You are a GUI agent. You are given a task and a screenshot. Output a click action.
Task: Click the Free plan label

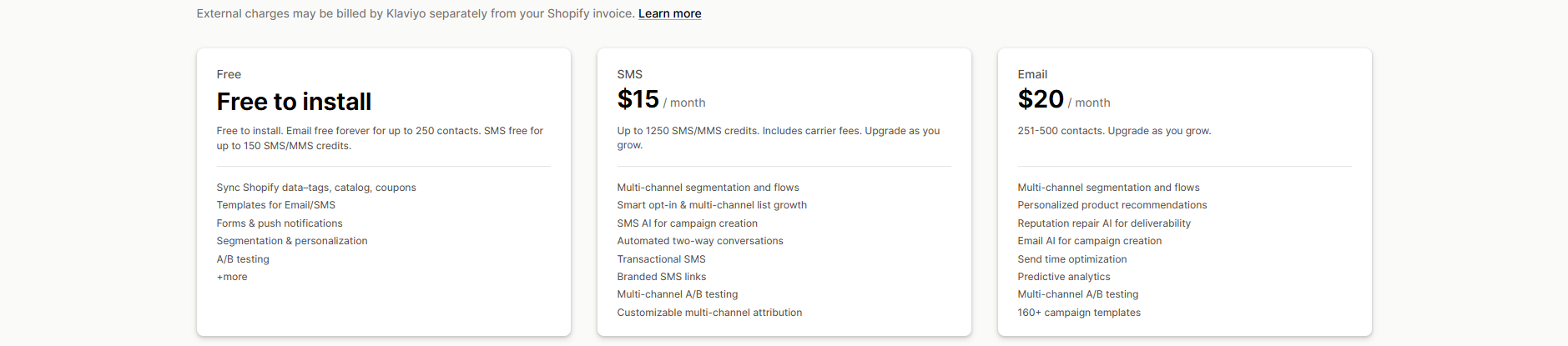point(229,74)
